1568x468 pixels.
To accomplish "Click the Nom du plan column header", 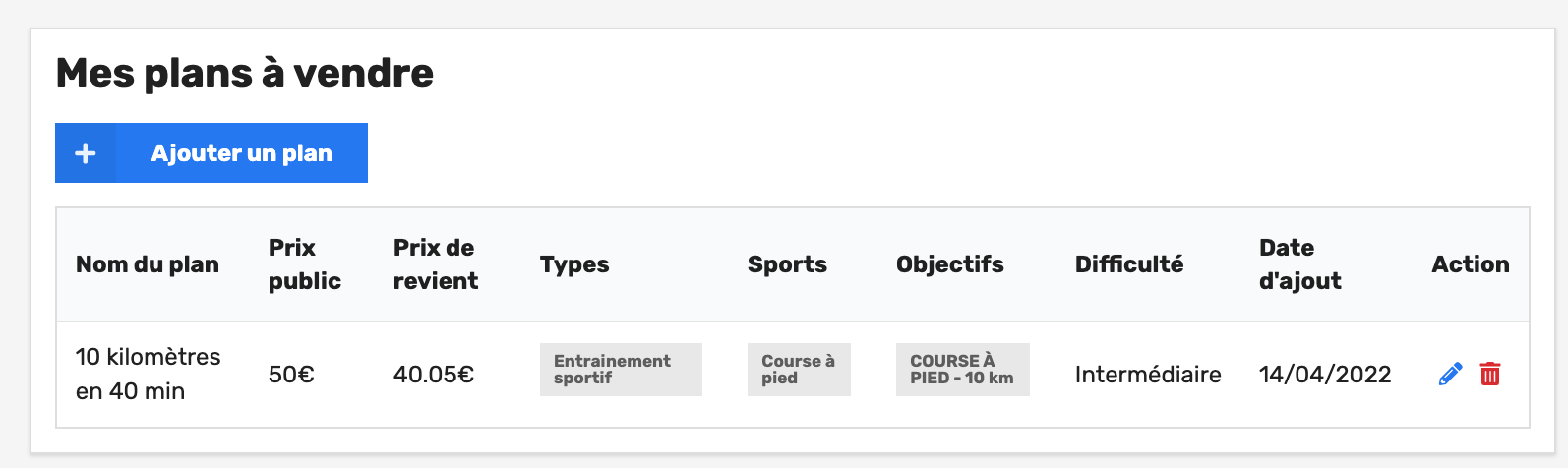I will tap(148, 264).
